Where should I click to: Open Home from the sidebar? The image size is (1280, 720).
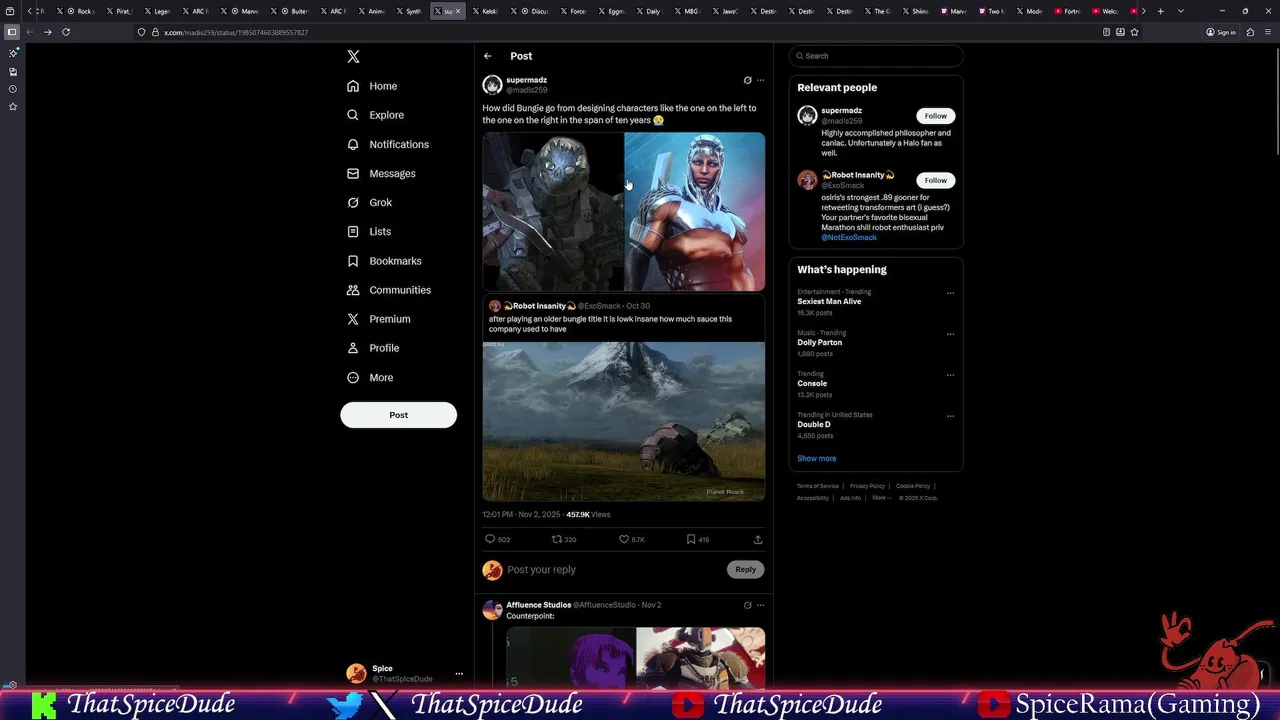click(372, 86)
